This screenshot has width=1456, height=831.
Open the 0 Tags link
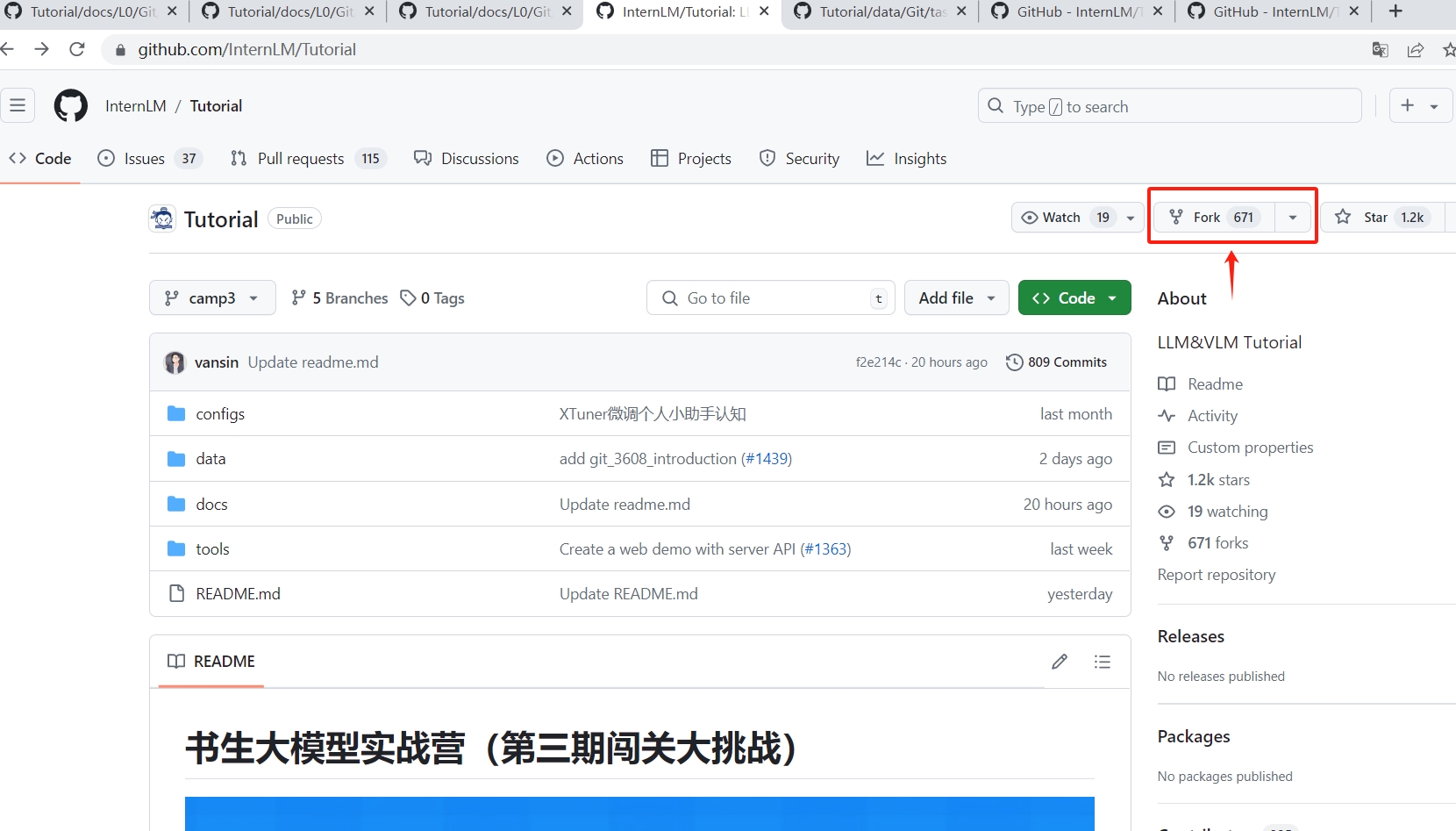click(432, 298)
